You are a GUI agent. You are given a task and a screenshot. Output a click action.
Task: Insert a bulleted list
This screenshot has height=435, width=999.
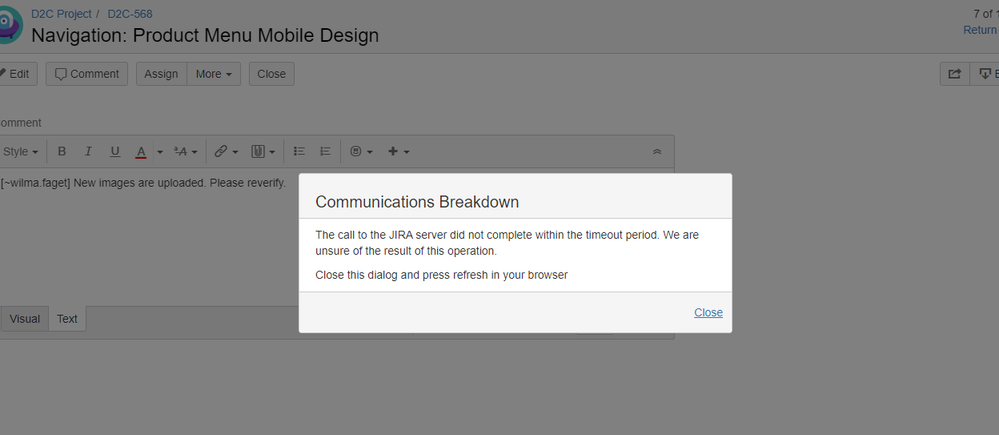299,152
